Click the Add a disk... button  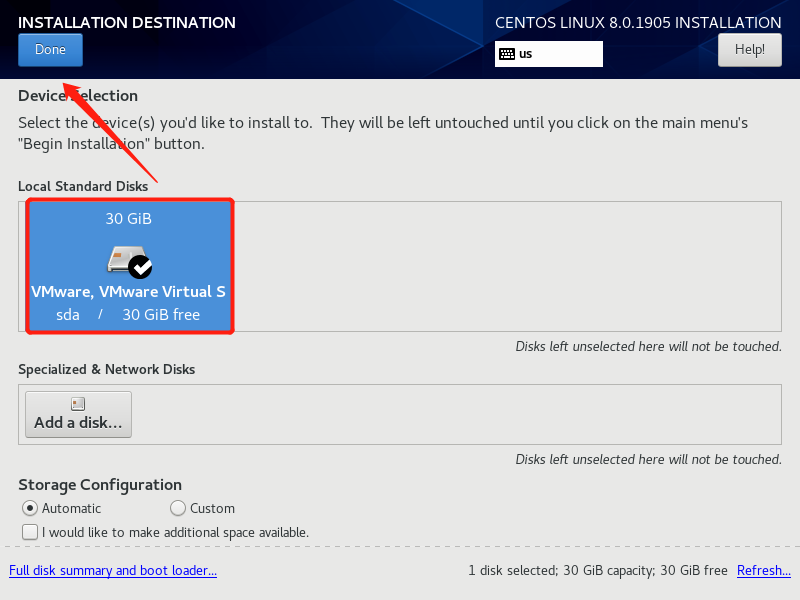tap(79, 414)
